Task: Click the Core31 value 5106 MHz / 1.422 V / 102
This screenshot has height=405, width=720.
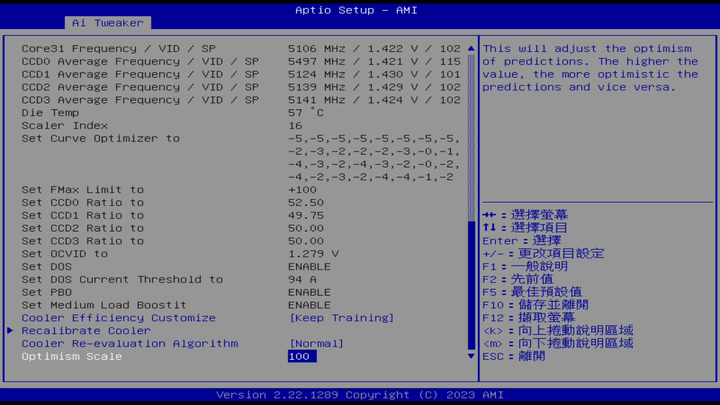Action: (374, 49)
